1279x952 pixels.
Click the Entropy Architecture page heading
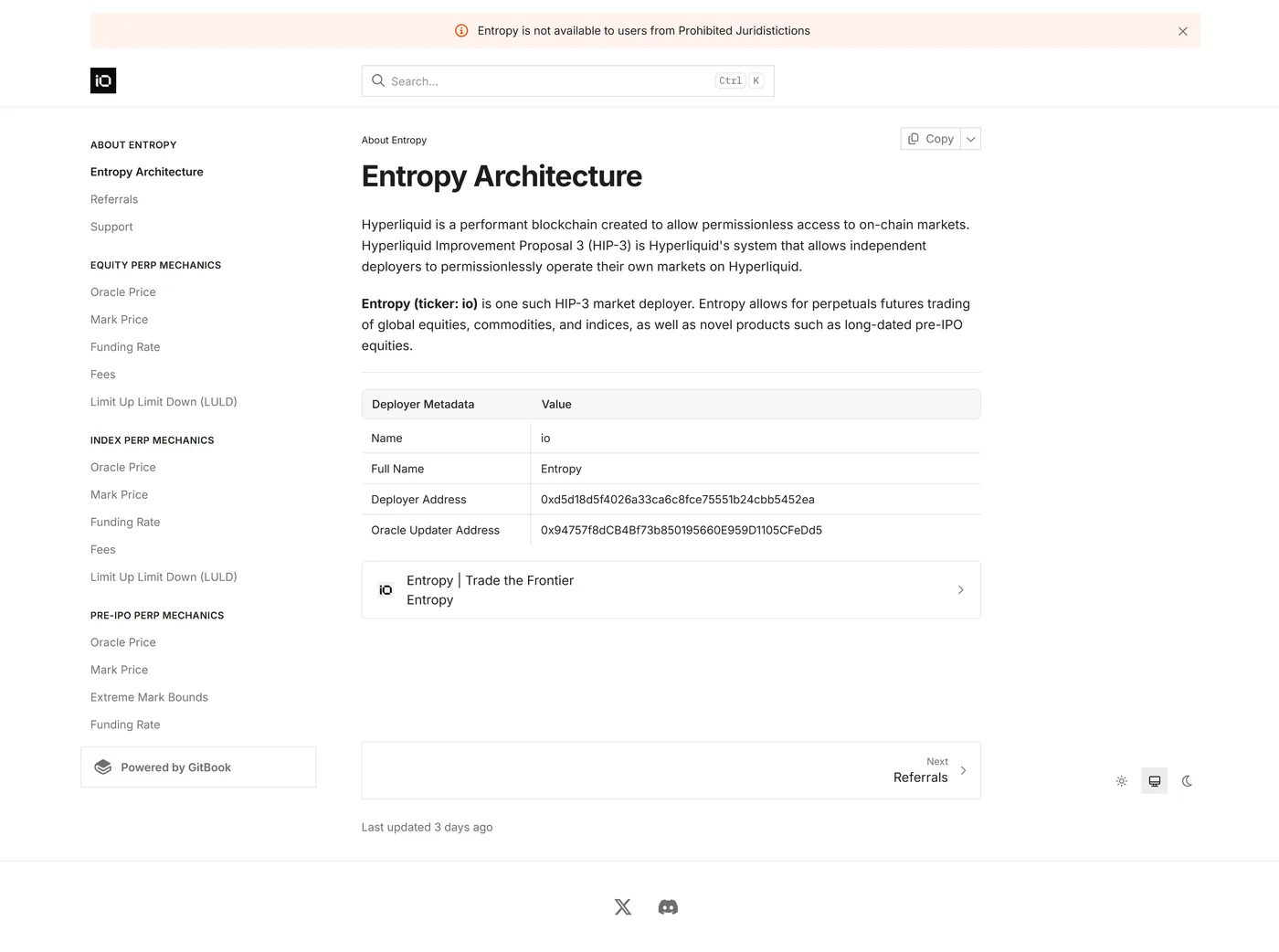502,176
